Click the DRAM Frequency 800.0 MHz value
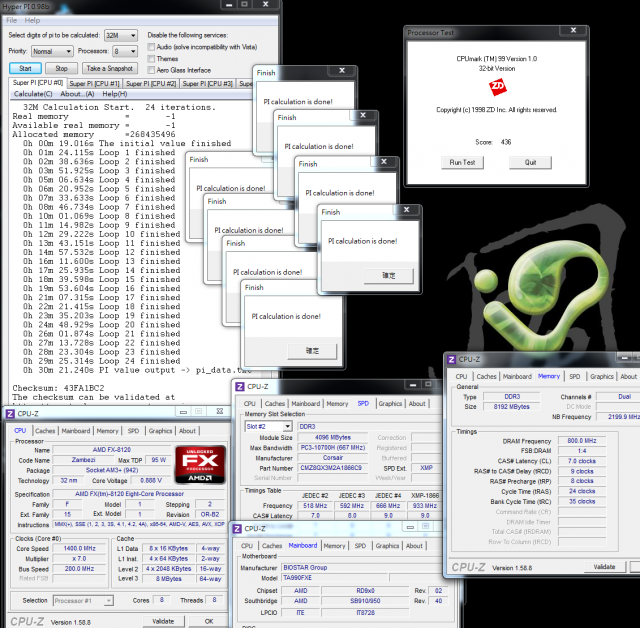The image size is (640, 628). coord(582,441)
